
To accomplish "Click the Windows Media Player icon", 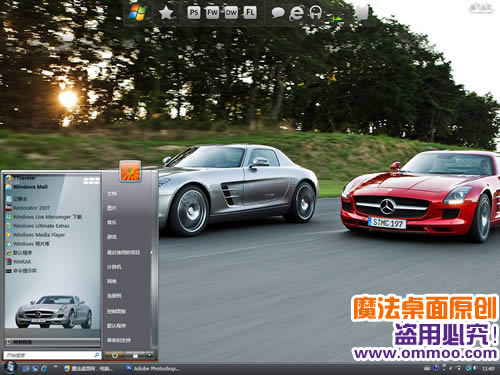I will pyautogui.click(x=9, y=235).
